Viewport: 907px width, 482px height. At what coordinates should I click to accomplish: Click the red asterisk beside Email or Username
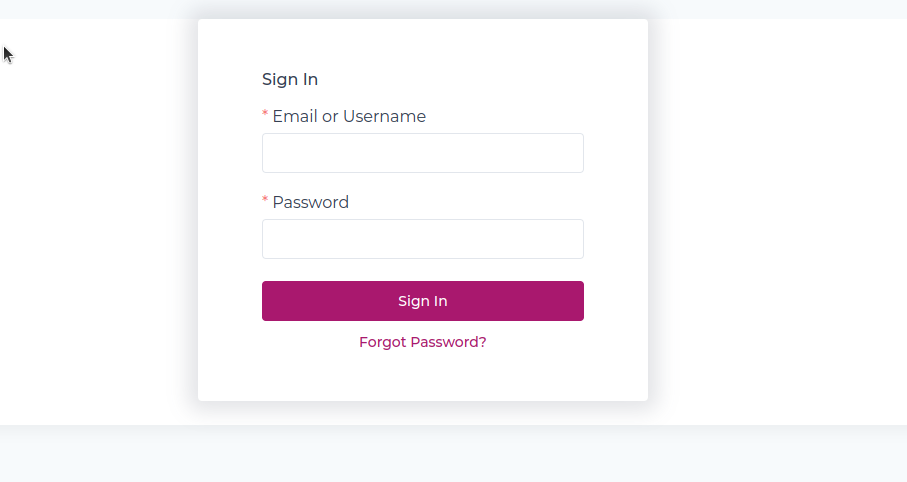pos(265,115)
